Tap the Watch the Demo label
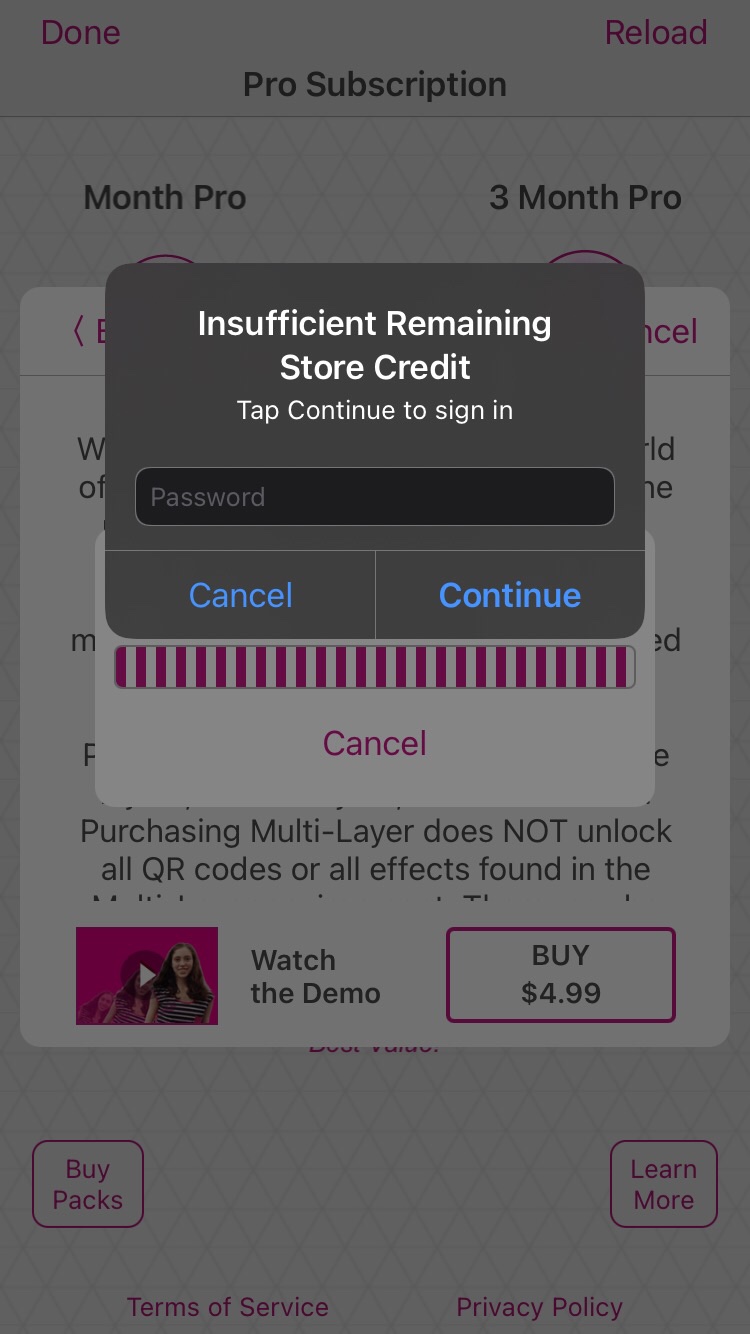Viewport: 750px width, 1334px height. (x=315, y=976)
